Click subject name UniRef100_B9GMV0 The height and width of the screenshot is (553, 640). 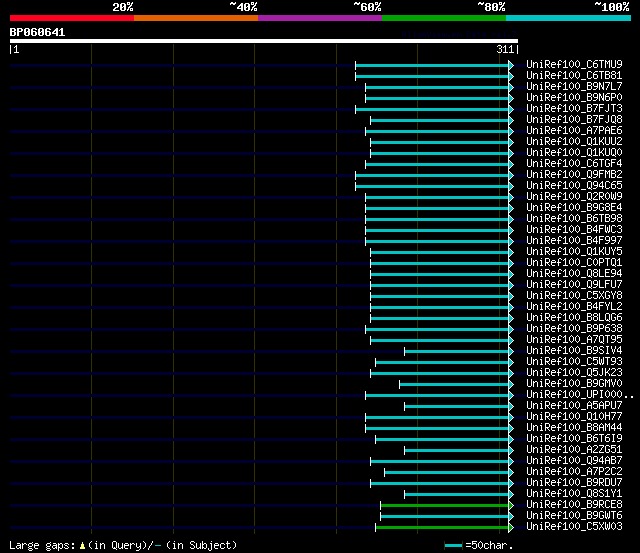574,384
